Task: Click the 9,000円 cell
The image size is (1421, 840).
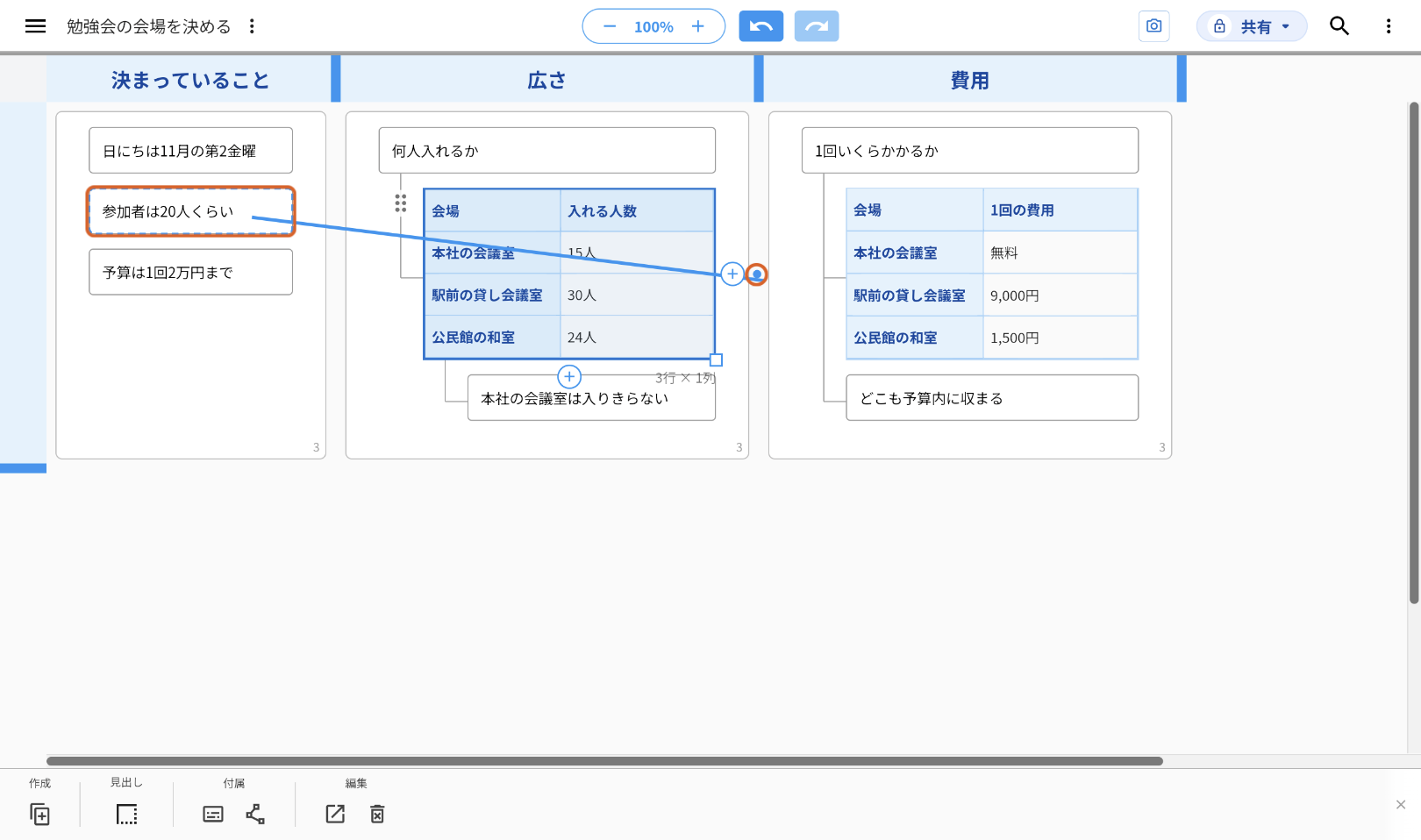Action: point(1060,295)
